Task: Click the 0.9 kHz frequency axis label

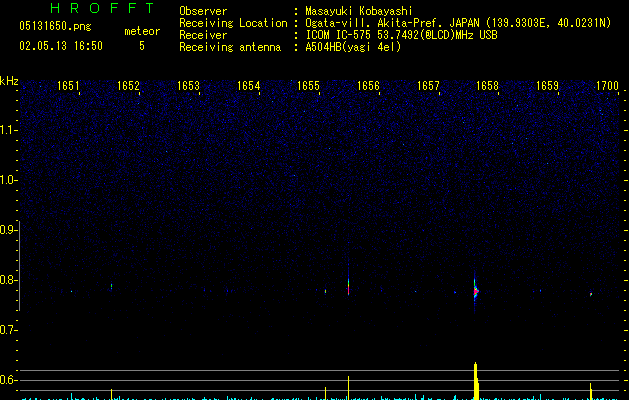Action: pos(8,230)
